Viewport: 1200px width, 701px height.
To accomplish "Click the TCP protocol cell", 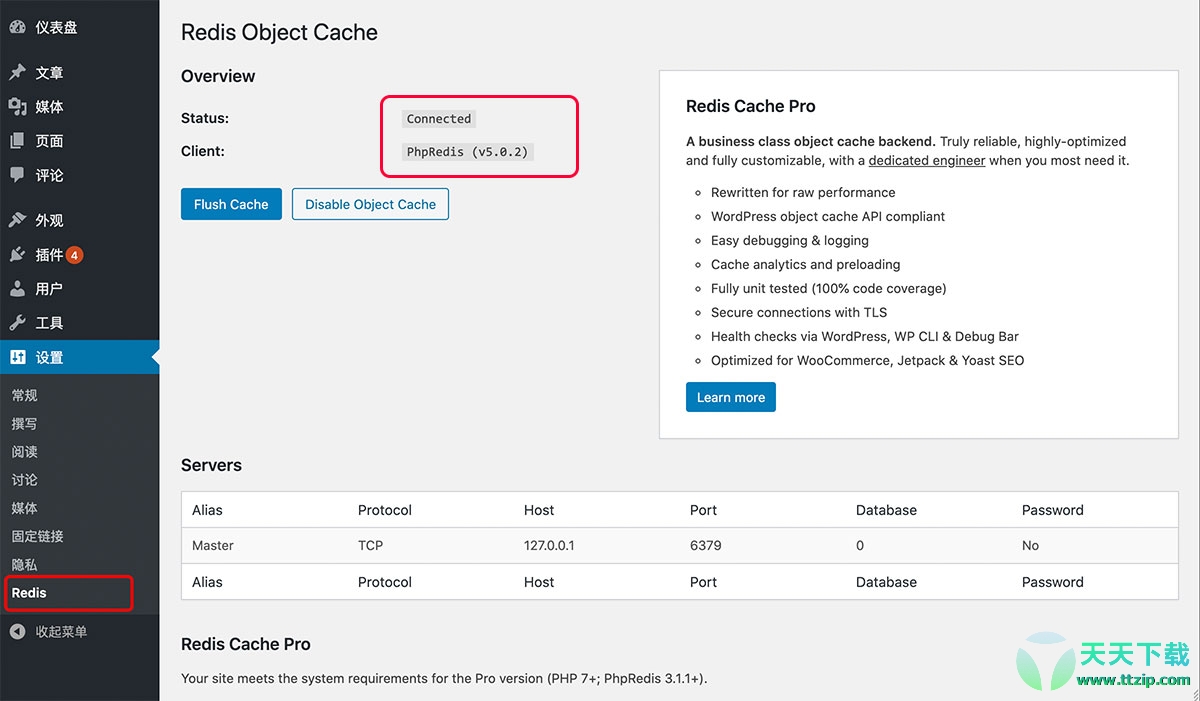I will tap(370, 546).
